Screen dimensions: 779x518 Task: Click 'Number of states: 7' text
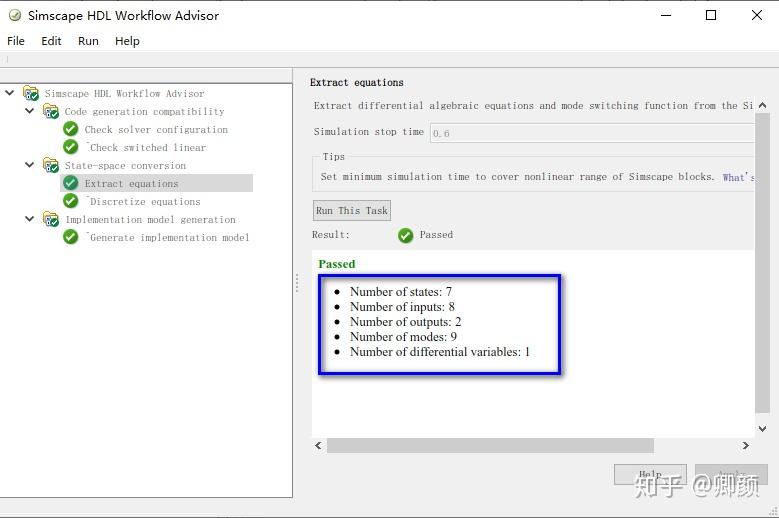pos(401,292)
